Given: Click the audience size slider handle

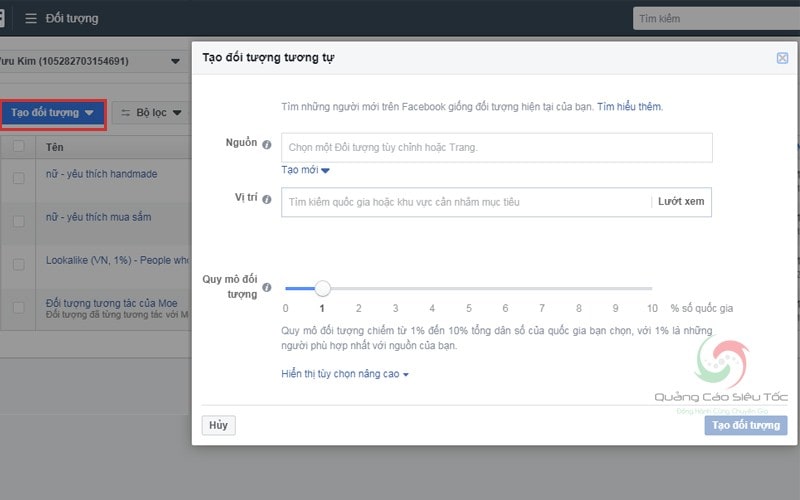Looking at the screenshot, I should 322,288.
